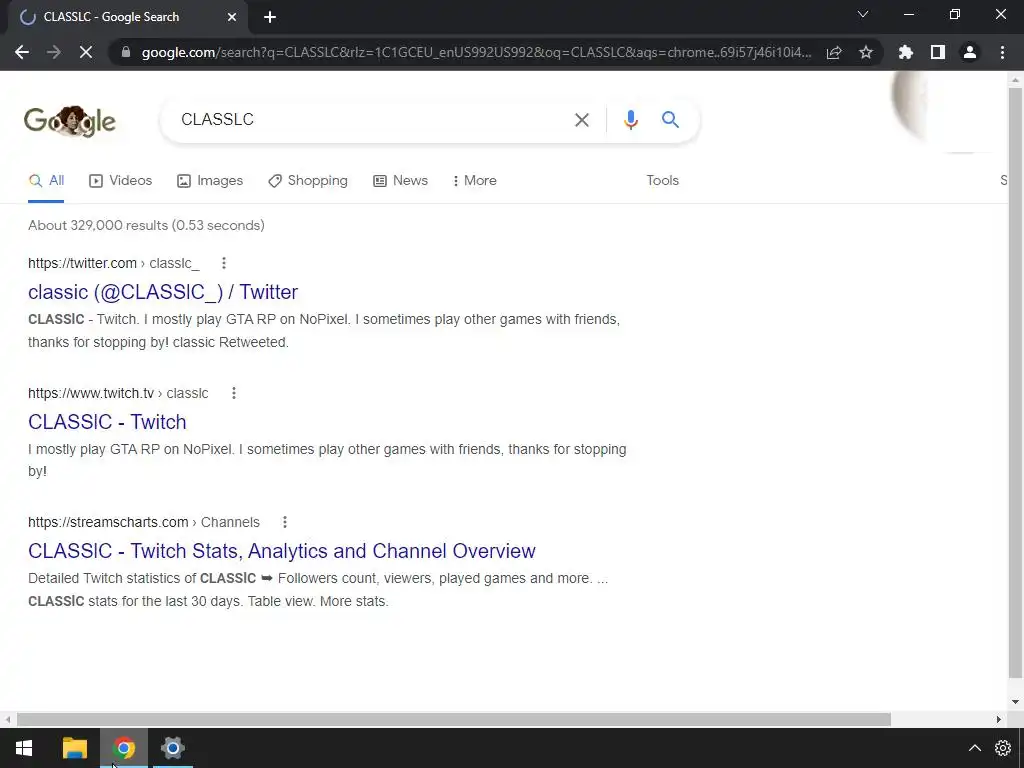The height and width of the screenshot is (768, 1024).
Task: Open the Settings app gear in taskbar
Action: pos(173,748)
